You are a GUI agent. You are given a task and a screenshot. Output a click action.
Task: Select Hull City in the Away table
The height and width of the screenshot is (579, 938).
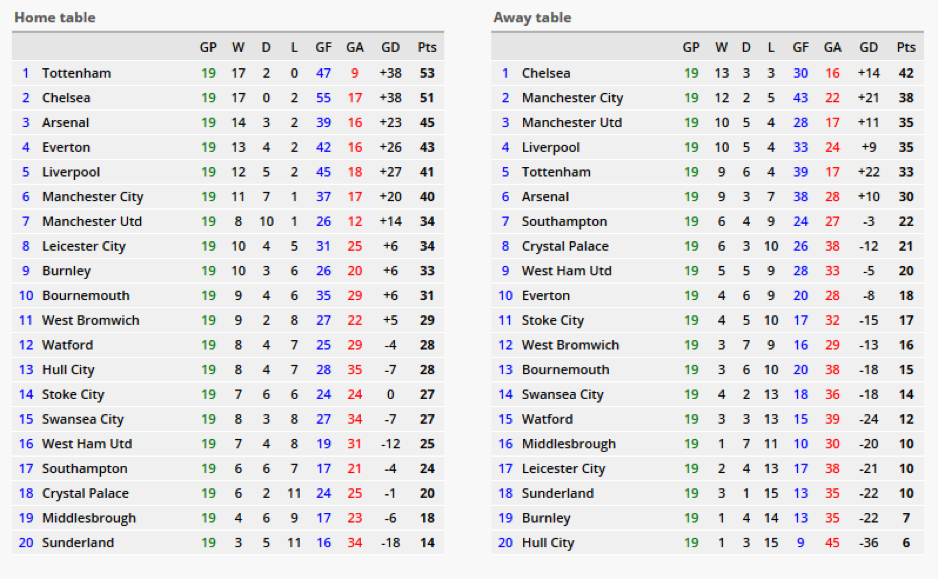[548, 543]
